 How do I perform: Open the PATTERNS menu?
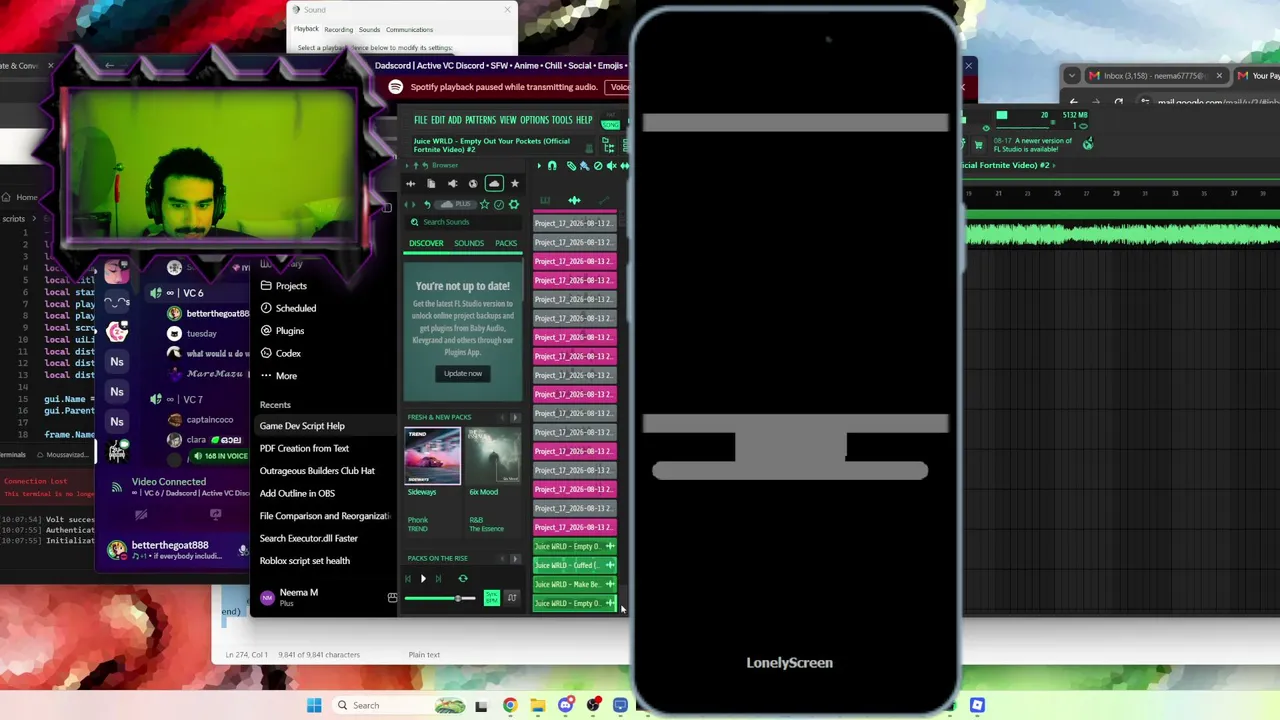tap(480, 120)
